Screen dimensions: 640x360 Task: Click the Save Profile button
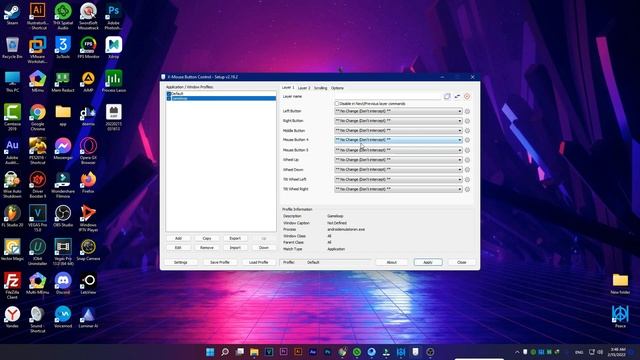[220, 262]
